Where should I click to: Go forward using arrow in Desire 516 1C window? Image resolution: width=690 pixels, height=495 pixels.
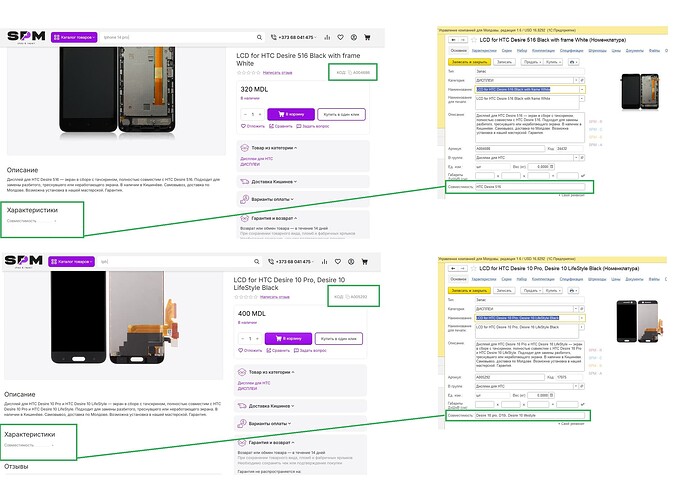[x=462, y=40]
